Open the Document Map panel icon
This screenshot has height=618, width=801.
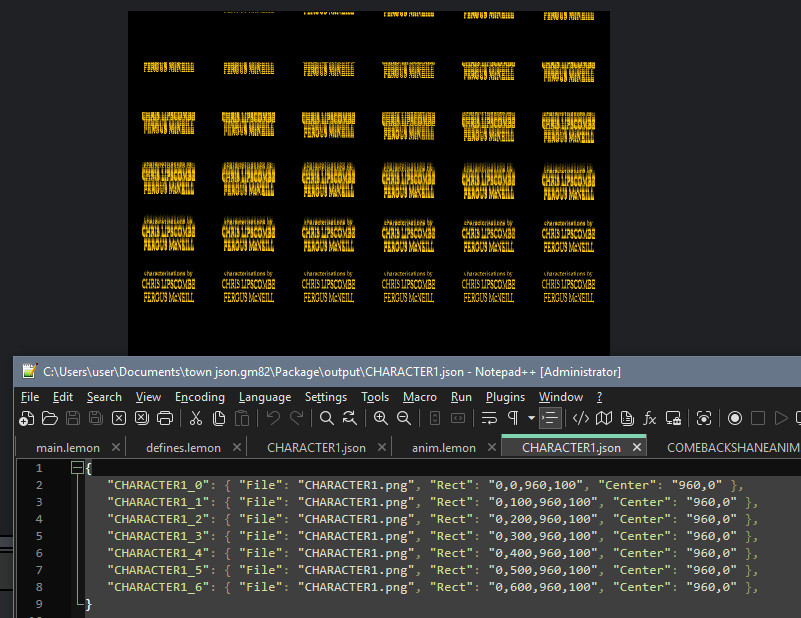point(606,418)
